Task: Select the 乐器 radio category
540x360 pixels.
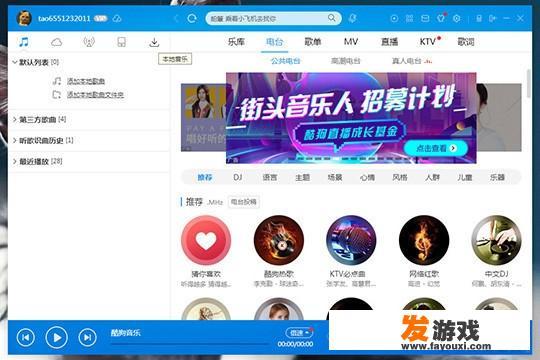Action: click(497, 177)
